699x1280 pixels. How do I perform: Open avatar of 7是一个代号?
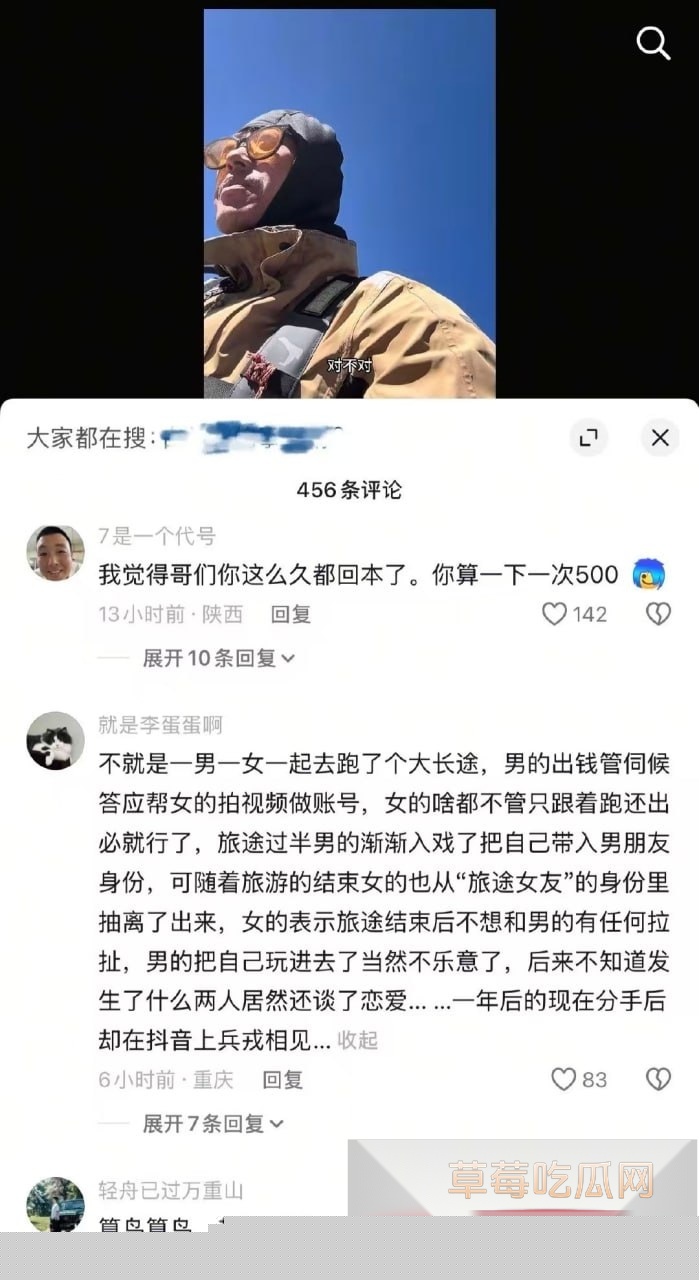[55, 553]
